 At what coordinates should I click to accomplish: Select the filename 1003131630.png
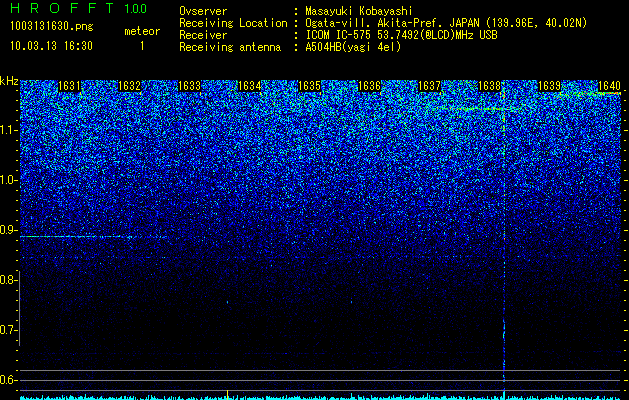52,27
